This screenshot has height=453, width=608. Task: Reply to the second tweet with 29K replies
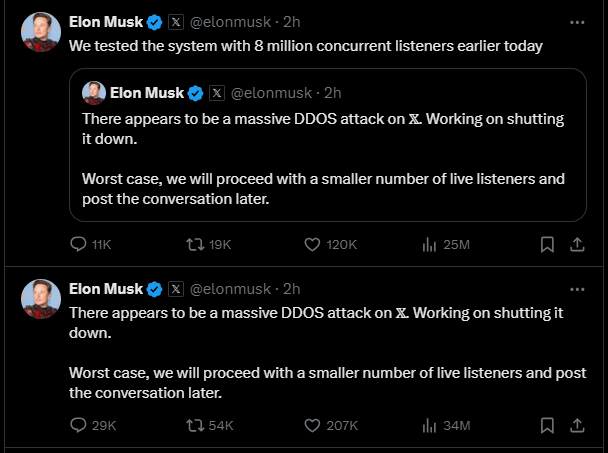(x=79, y=425)
